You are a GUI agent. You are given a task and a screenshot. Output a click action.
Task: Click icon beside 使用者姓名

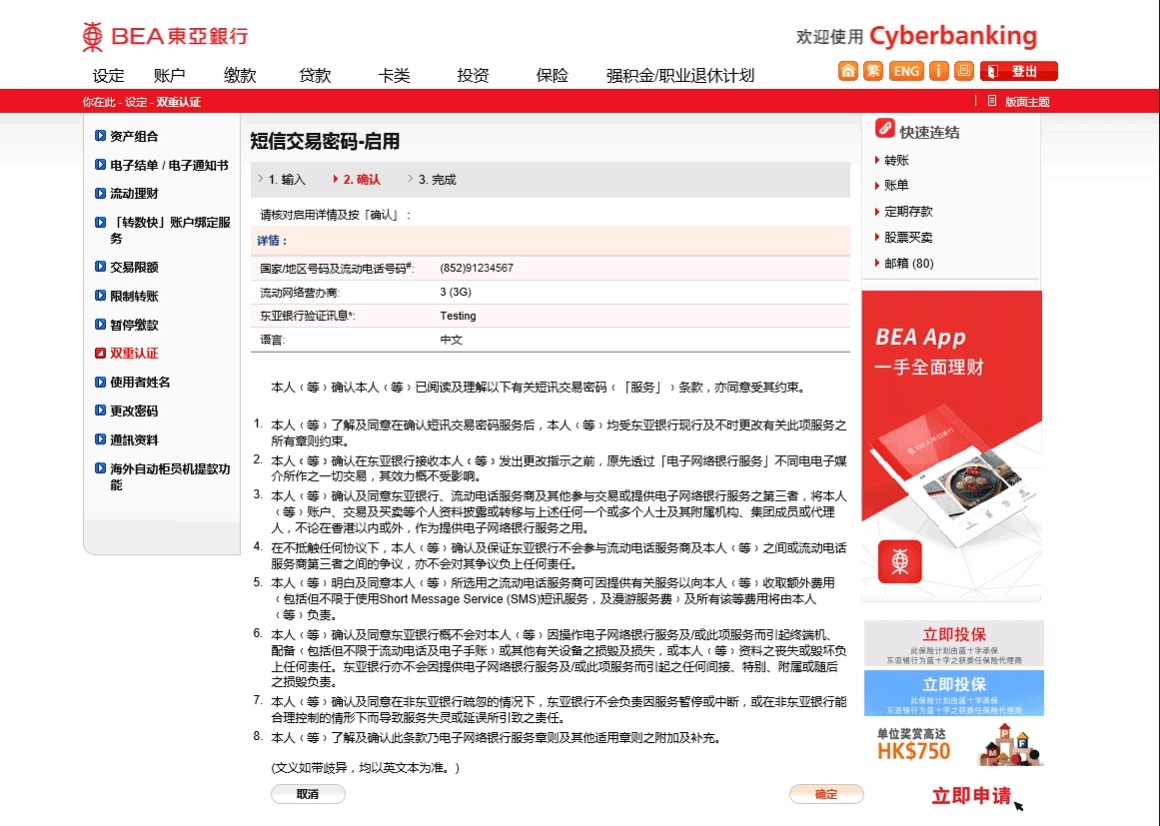[x=101, y=382]
